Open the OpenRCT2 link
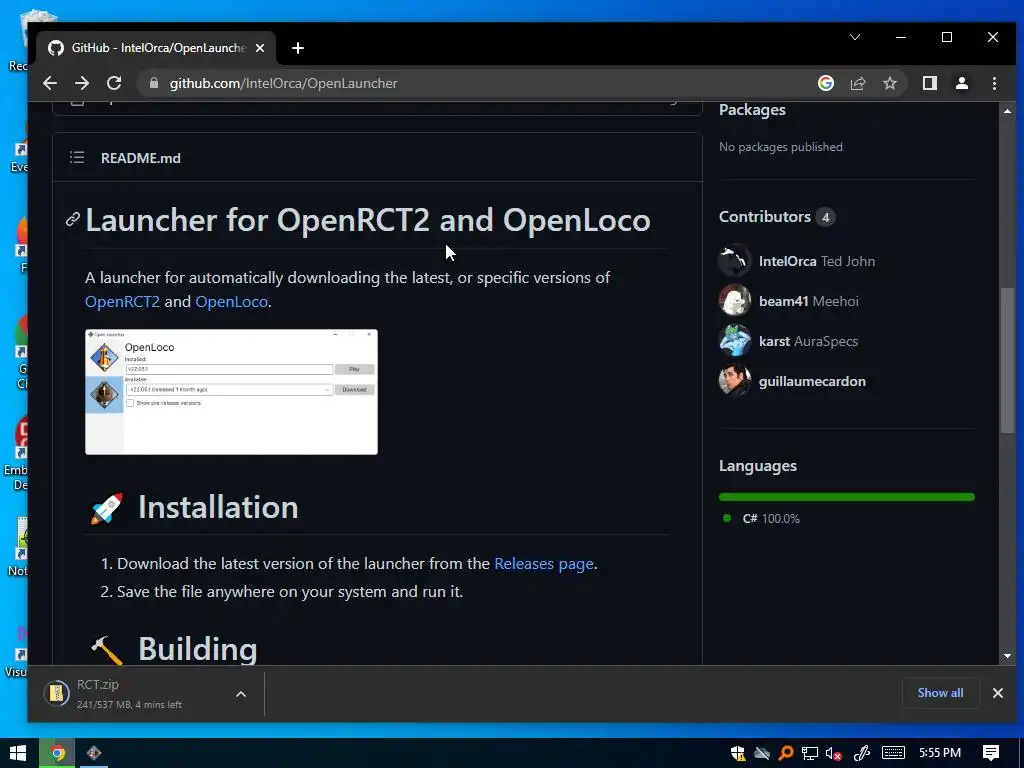 122,301
